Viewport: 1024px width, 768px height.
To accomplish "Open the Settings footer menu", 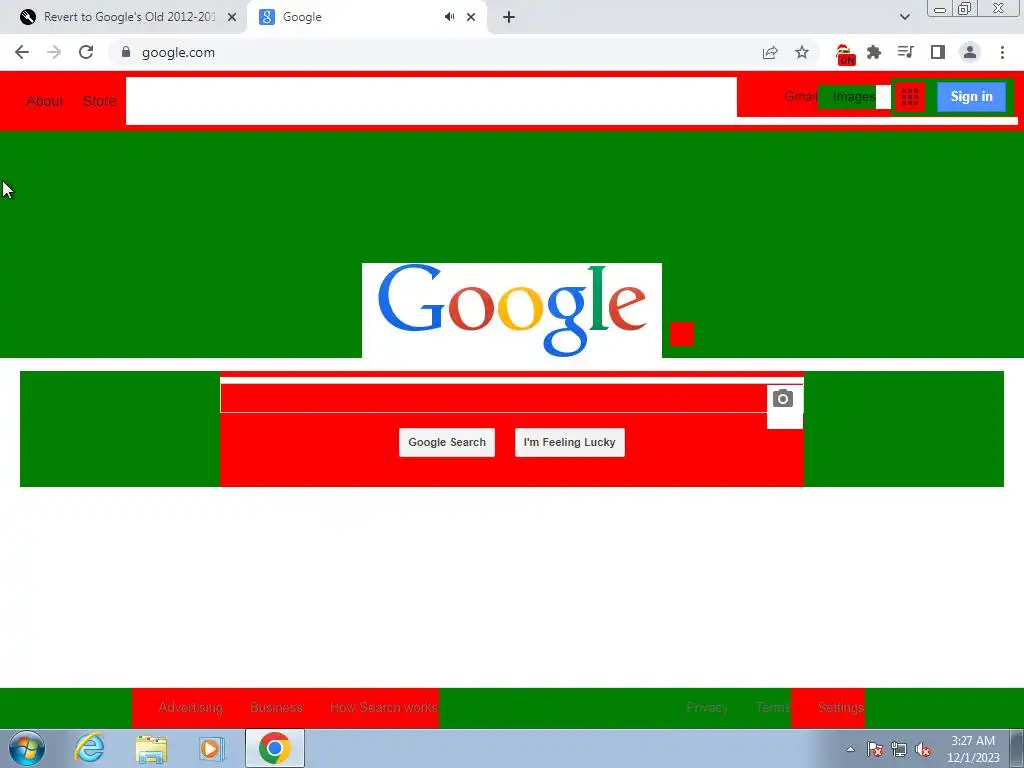I will pos(840,707).
